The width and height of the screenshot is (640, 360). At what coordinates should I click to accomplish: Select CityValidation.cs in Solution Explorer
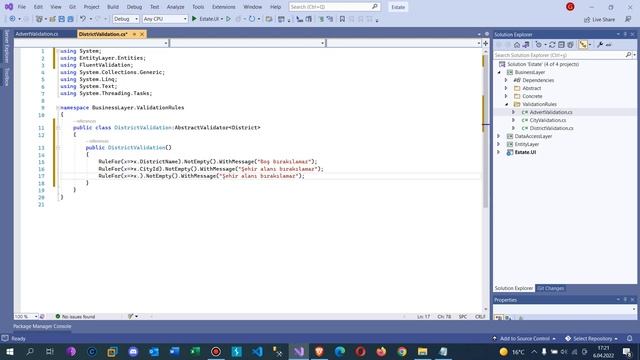[547, 120]
